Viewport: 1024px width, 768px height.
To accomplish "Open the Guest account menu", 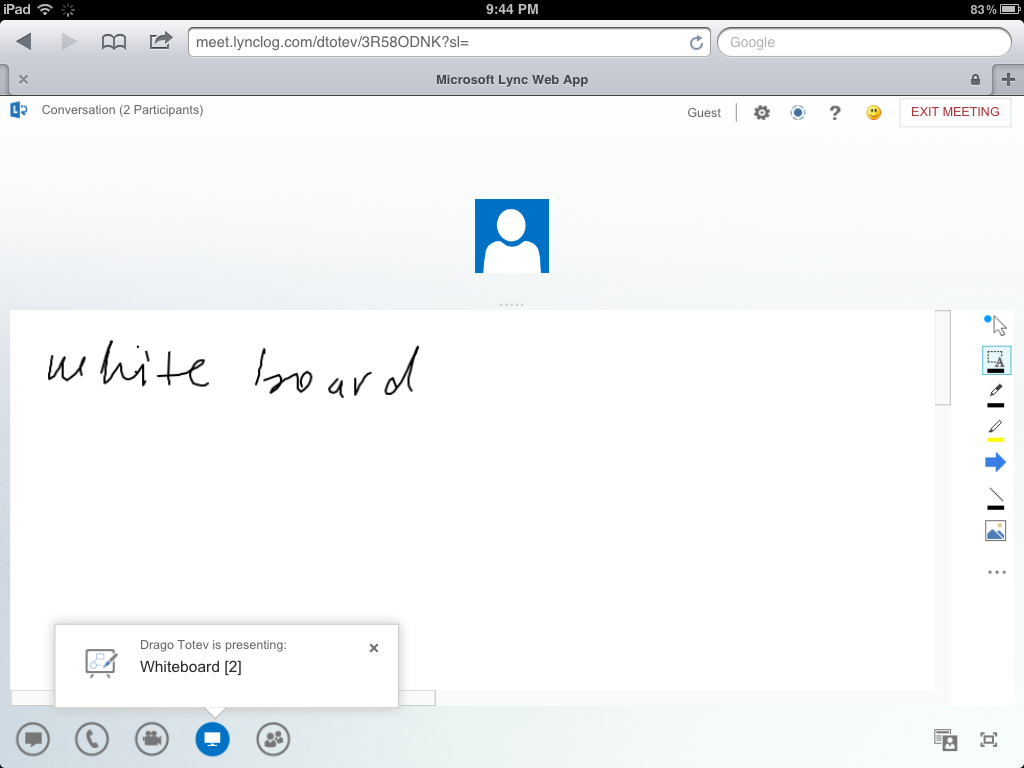I will (704, 112).
